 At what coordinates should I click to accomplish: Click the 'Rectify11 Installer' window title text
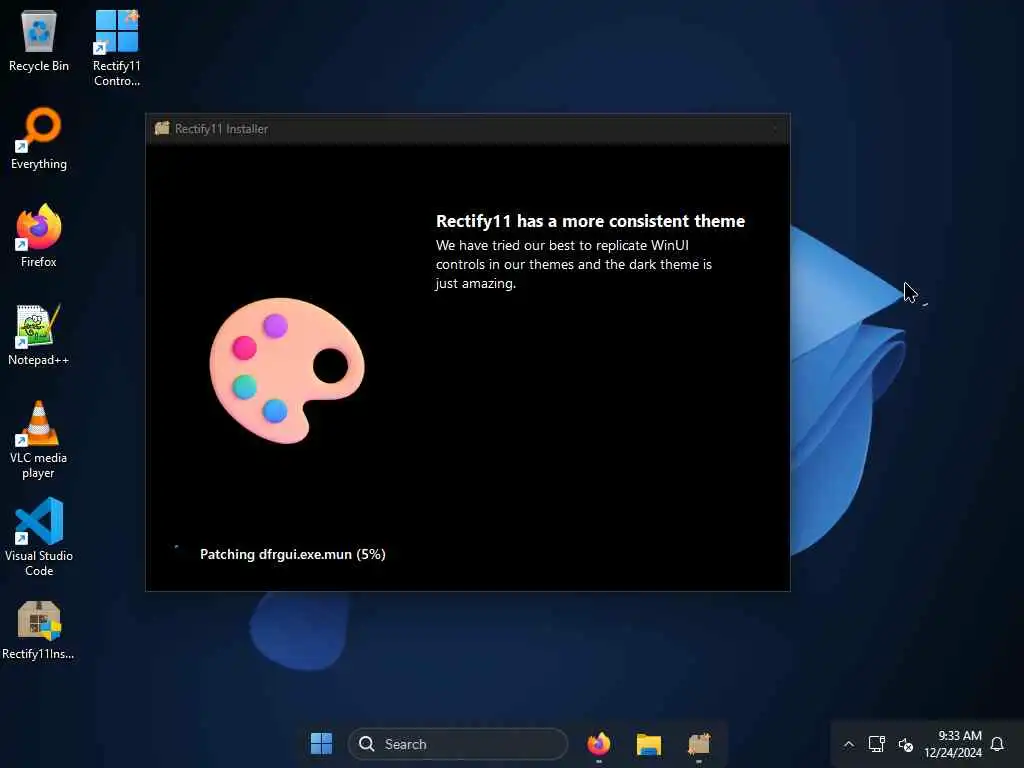click(221, 129)
